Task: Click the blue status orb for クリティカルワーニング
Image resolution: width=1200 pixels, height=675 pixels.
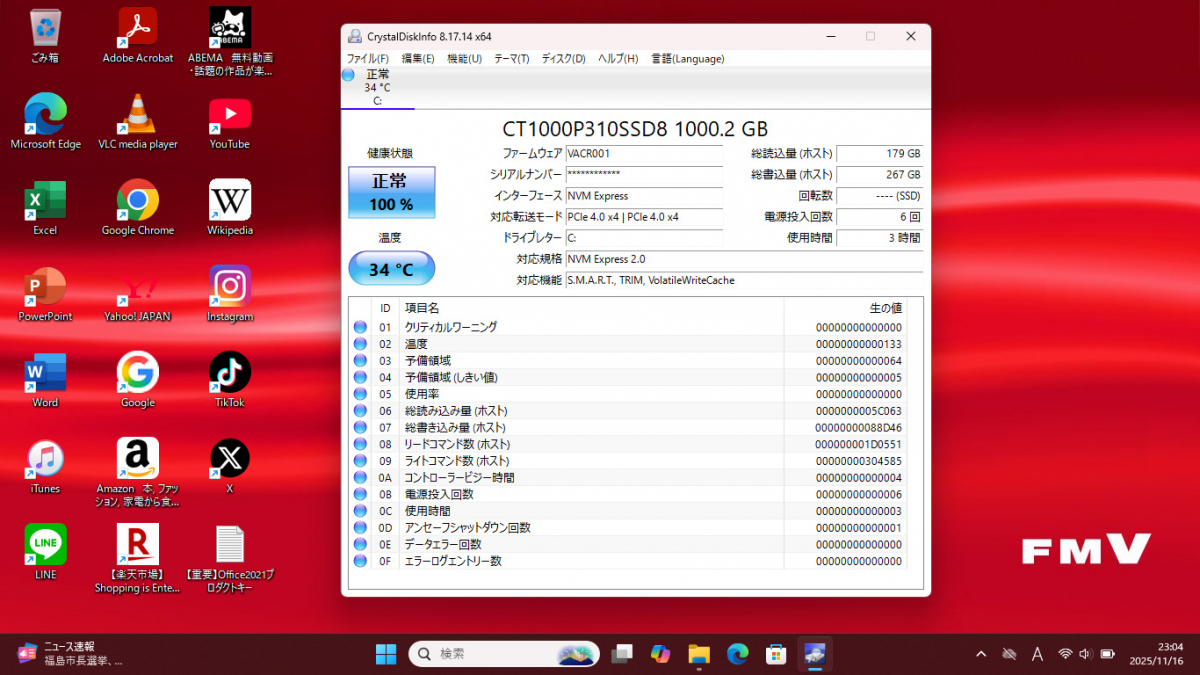Action: coord(360,327)
